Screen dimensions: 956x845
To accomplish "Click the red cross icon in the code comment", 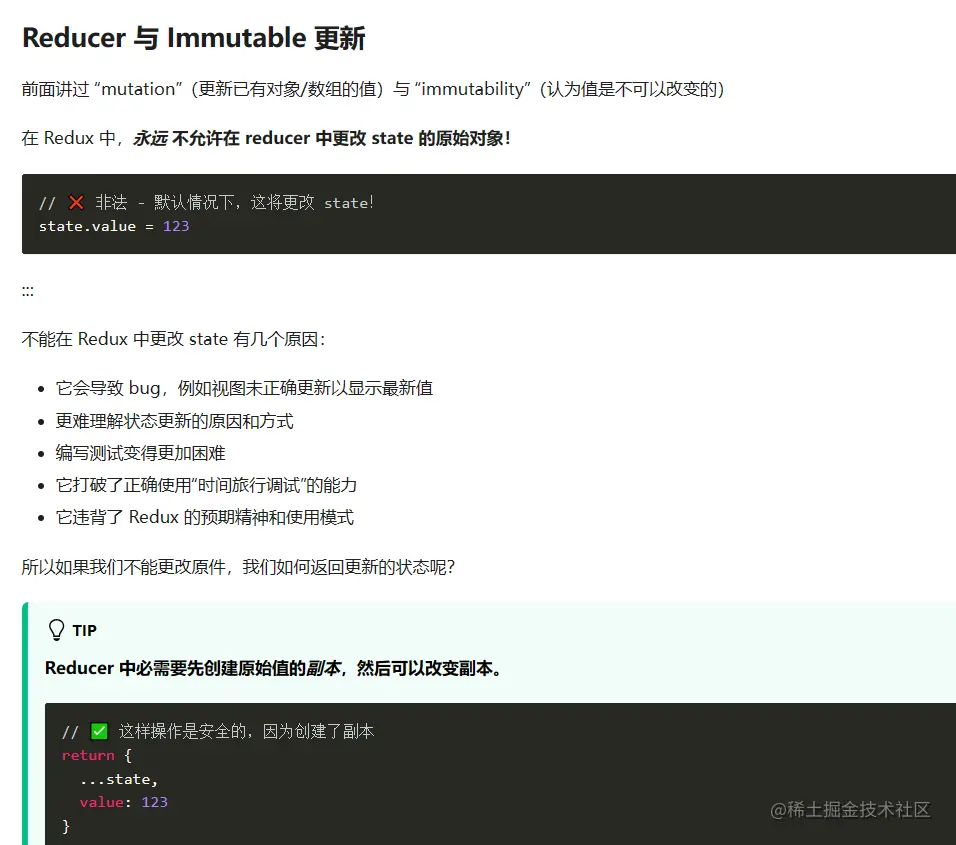I will 76,202.
